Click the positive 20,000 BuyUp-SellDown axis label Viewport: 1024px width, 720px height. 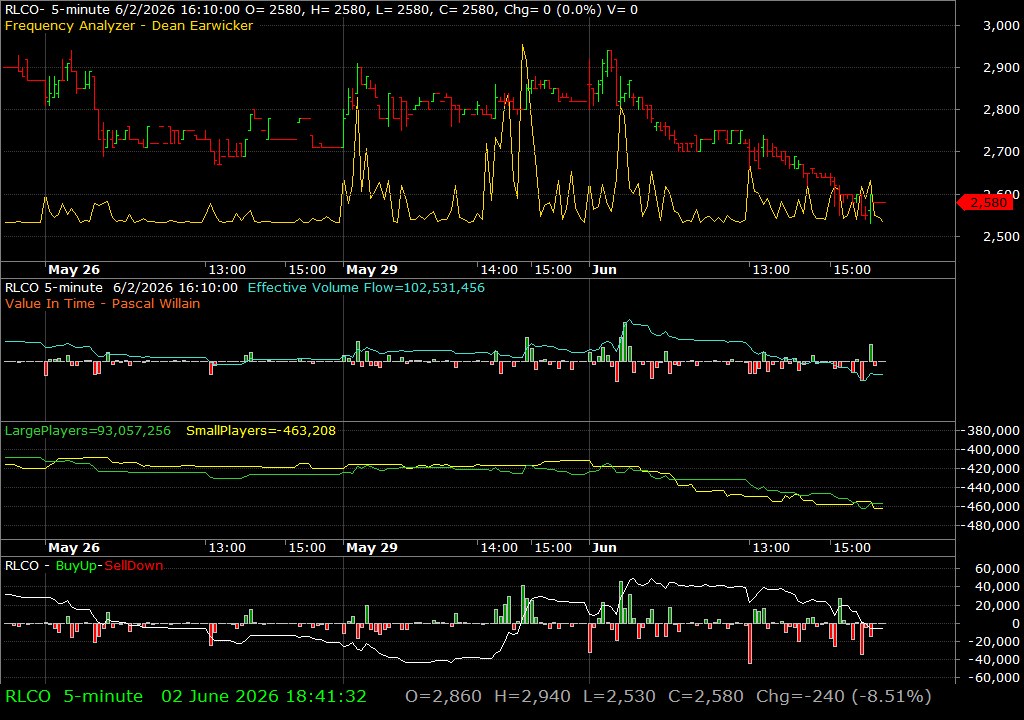[997, 606]
